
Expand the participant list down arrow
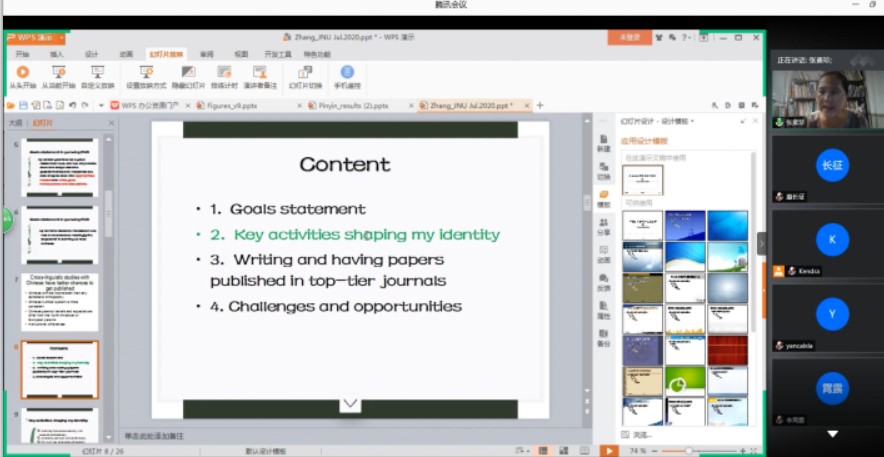click(x=832, y=435)
